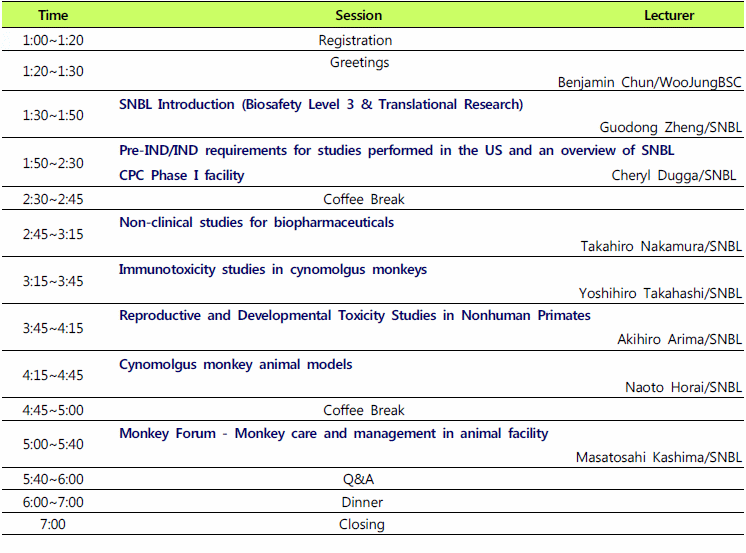The width and height of the screenshot is (746, 553).
Task: Select the '3:15~3:45' time cell
Action: (53, 281)
